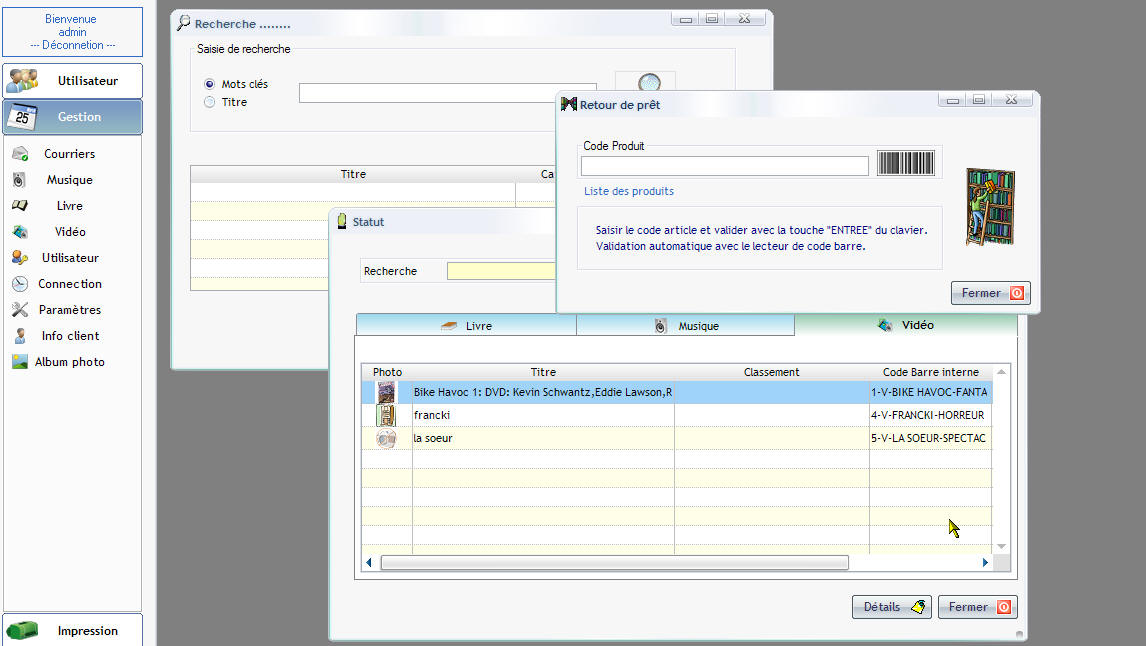Select the Livre sidebar item
Image resolution: width=1146 pixels, height=646 pixels.
(x=69, y=206)
